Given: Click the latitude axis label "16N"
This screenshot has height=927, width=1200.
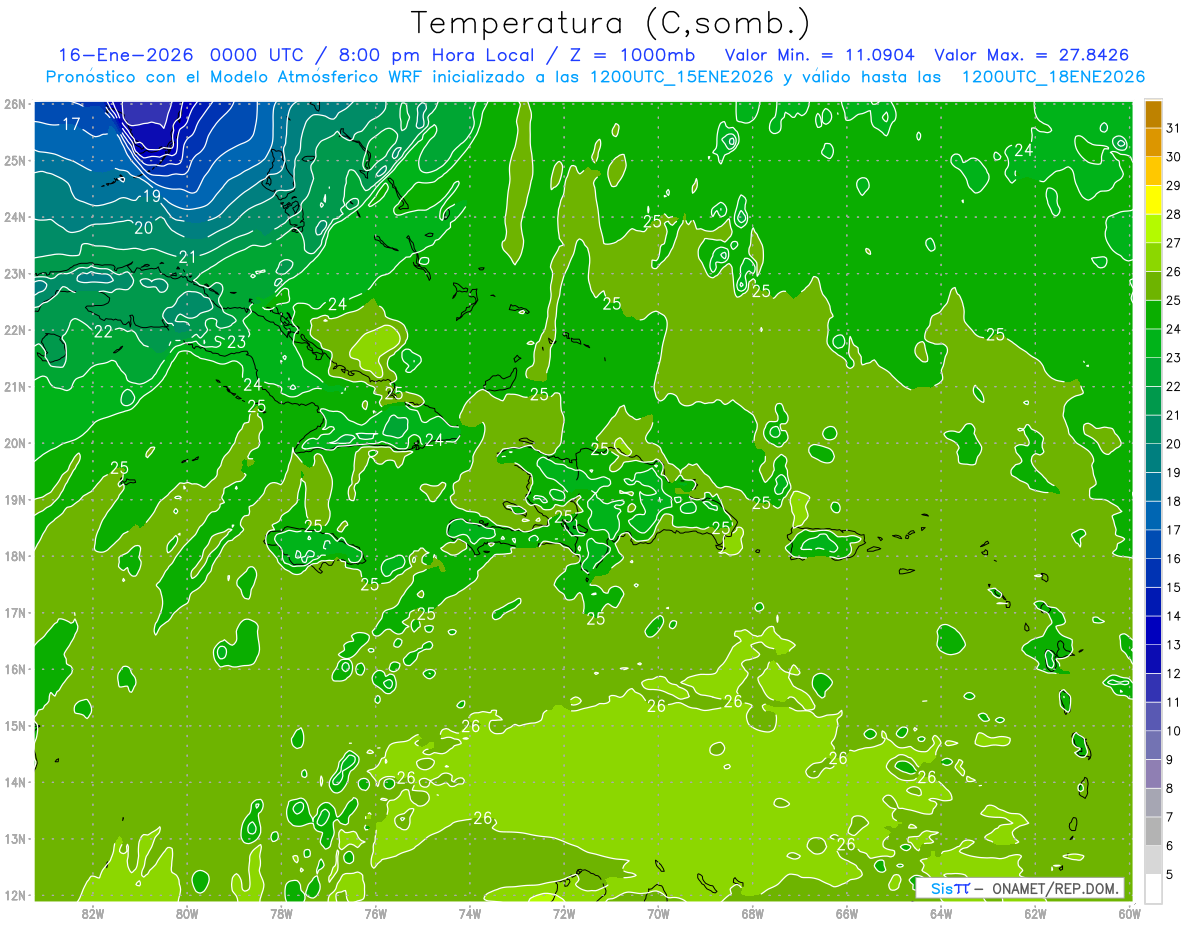Looking at the screenshot, I should point(15,669).
